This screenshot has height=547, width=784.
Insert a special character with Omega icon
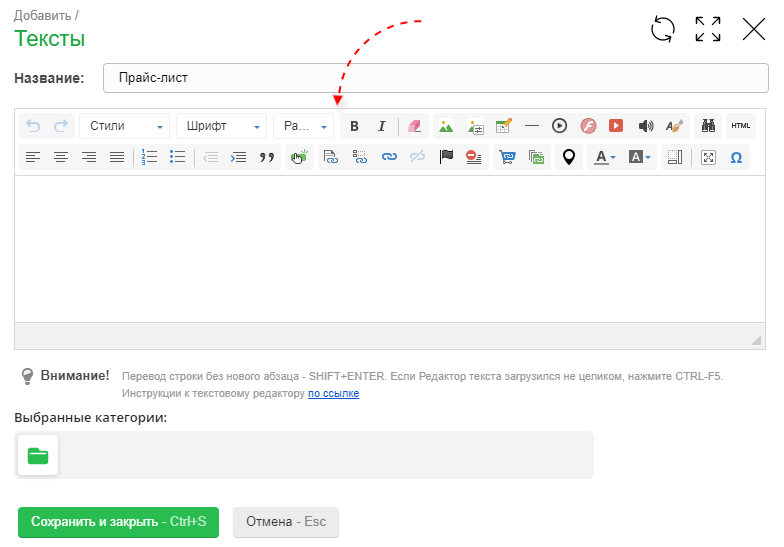[736, 157]
